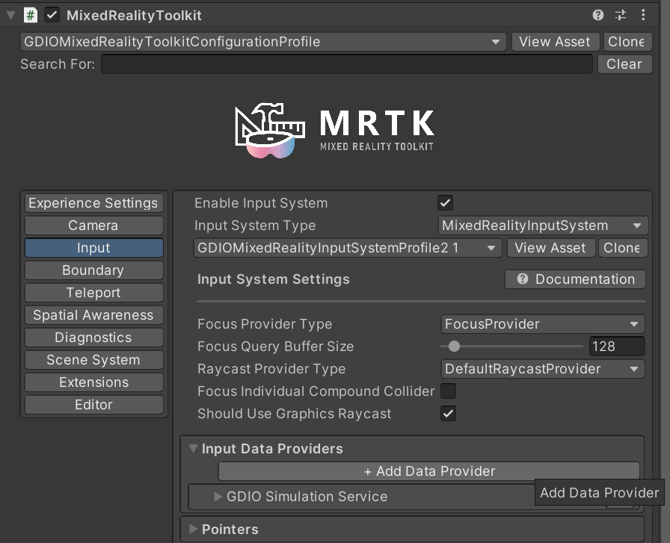Image resolution: width=670 pixels, height=543 pixels.
Task: Click the Search For input field
Action: click(x=346, y=64)
